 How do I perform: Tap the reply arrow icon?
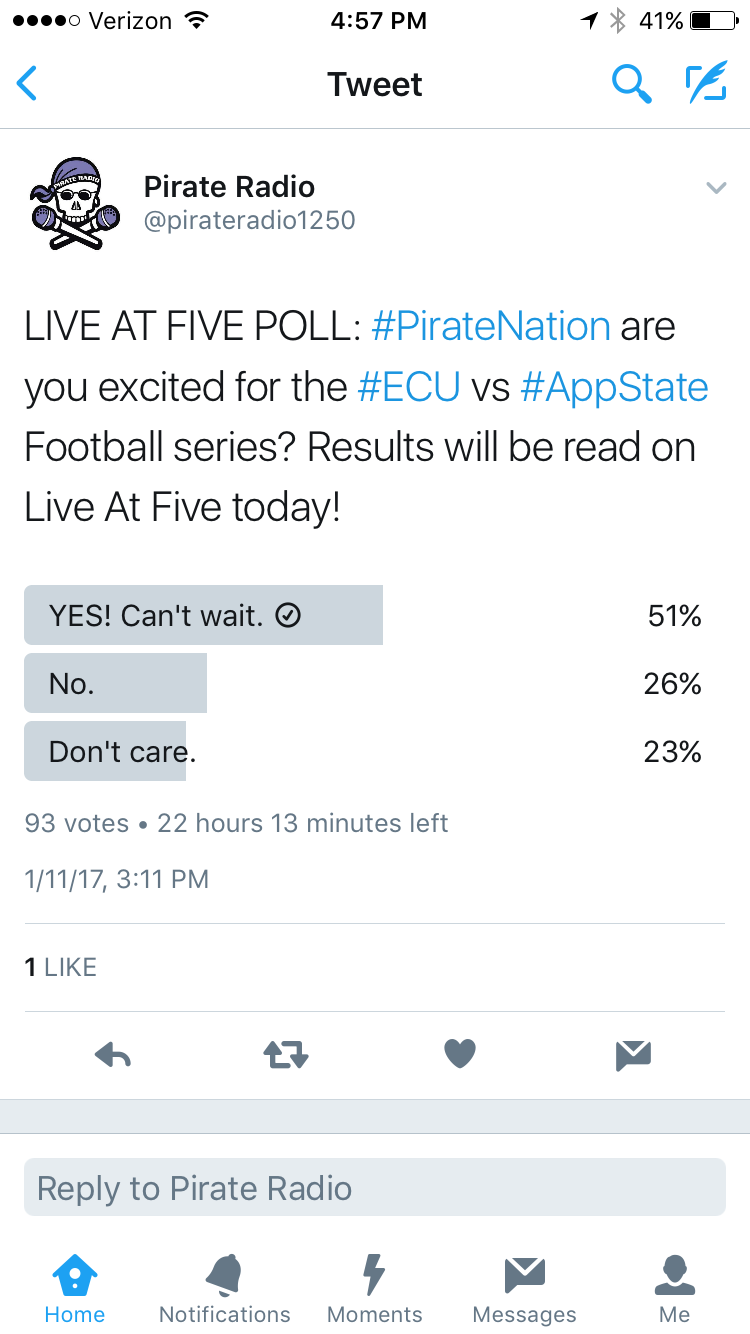pos(112,1053)
